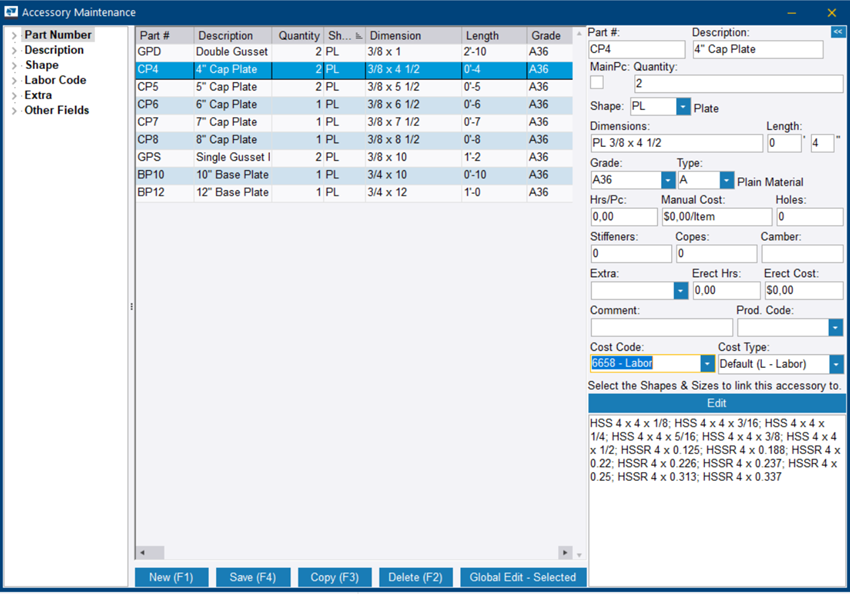This screenshot has height=594, width=850.
Task: Collapse the details panel with the << chevron
Action: [x=838, y=32]
